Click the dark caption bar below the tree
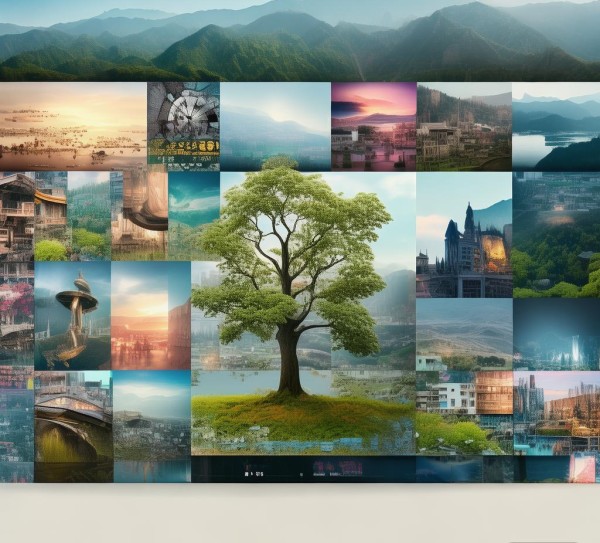The image size is (600, 543). pos(303,469)
